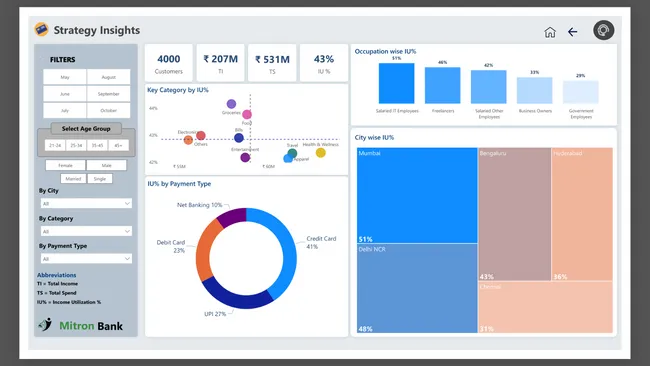
Task: Open the By Payment Type dropdown
Action: [86, 259]
